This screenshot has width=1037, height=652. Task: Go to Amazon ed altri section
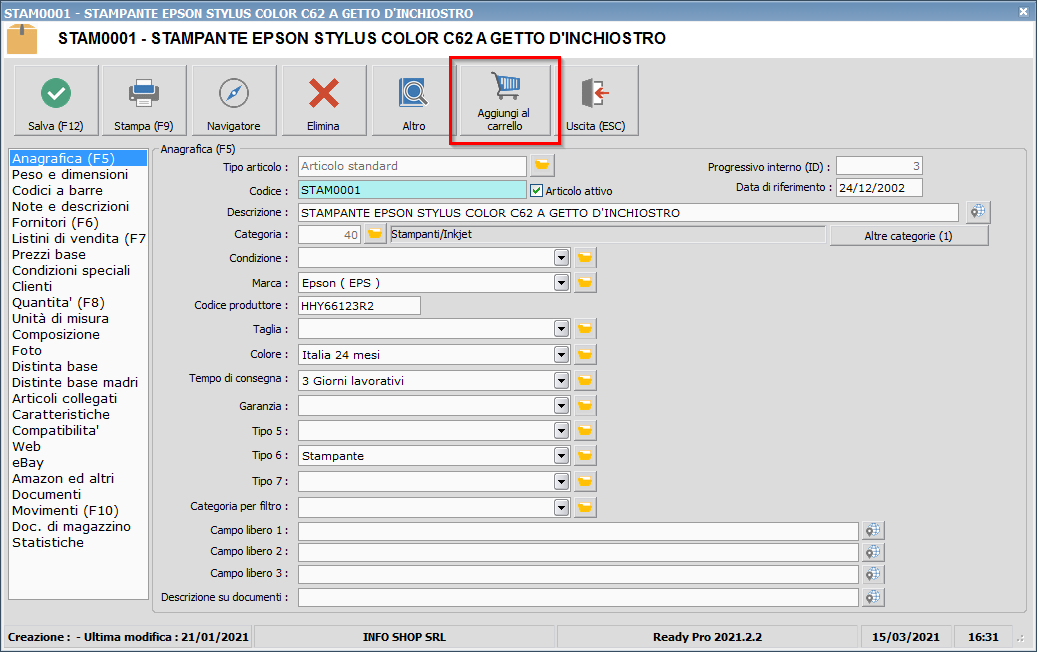[63, 478]
